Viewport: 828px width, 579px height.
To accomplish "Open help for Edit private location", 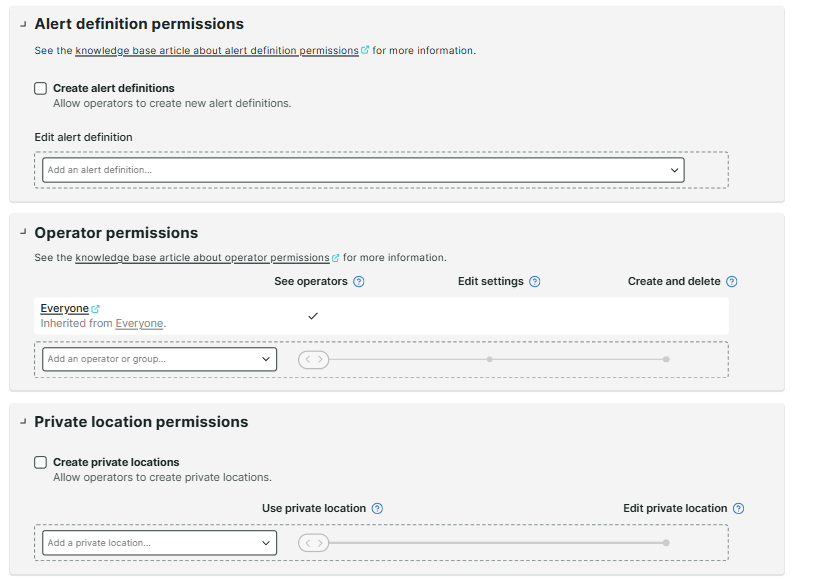I will point(737,508).
